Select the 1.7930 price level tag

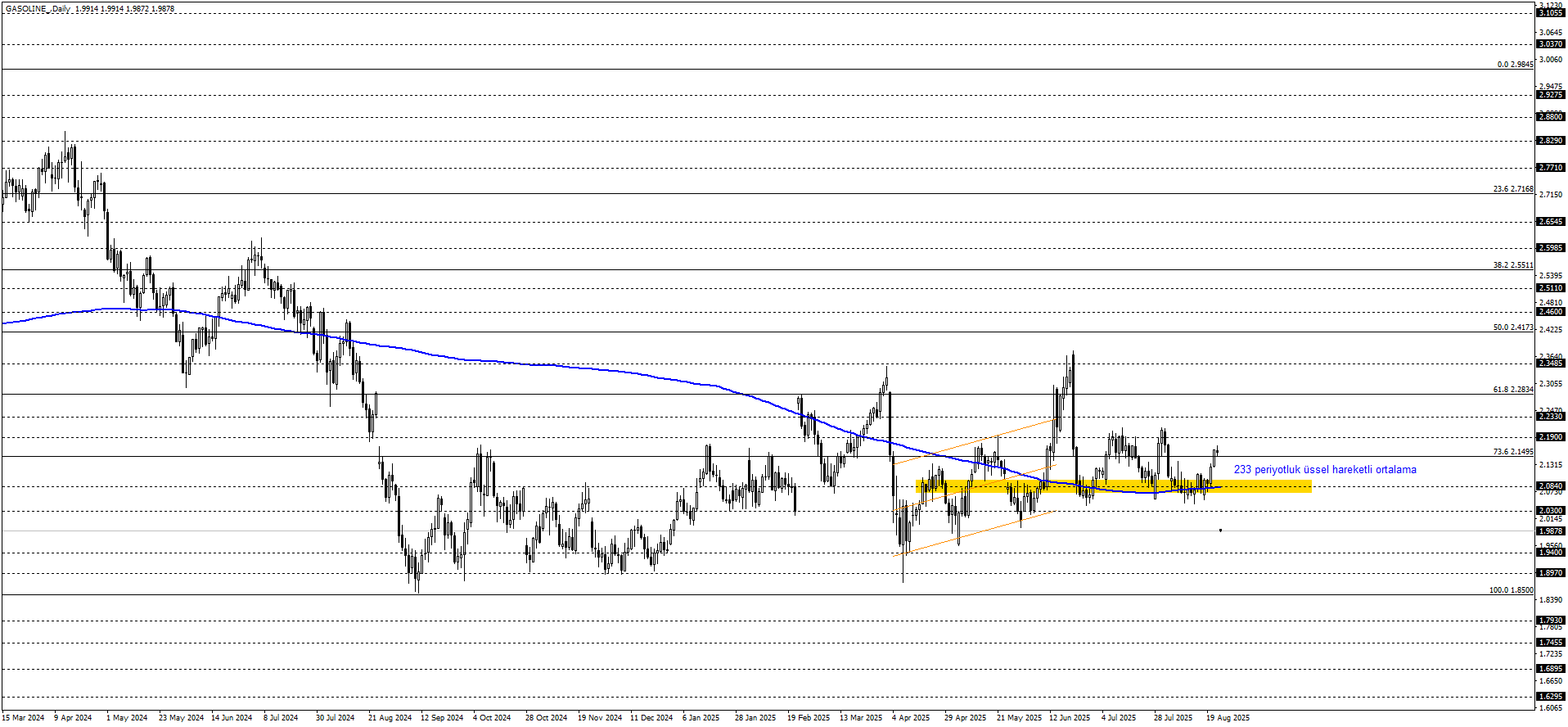pyautogui.click(x=1551, y=621)
